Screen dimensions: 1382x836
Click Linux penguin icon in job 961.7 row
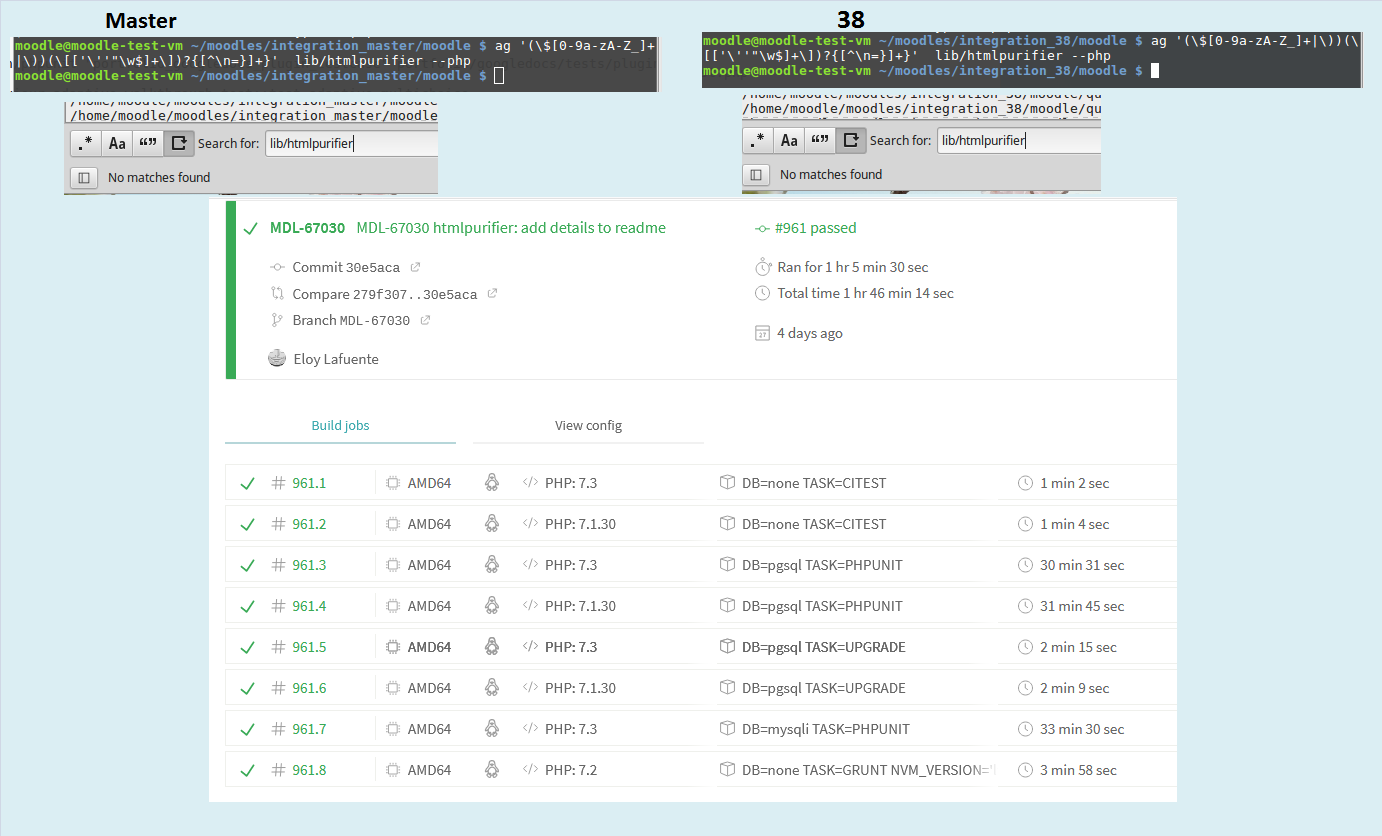(x=491, y=729)
